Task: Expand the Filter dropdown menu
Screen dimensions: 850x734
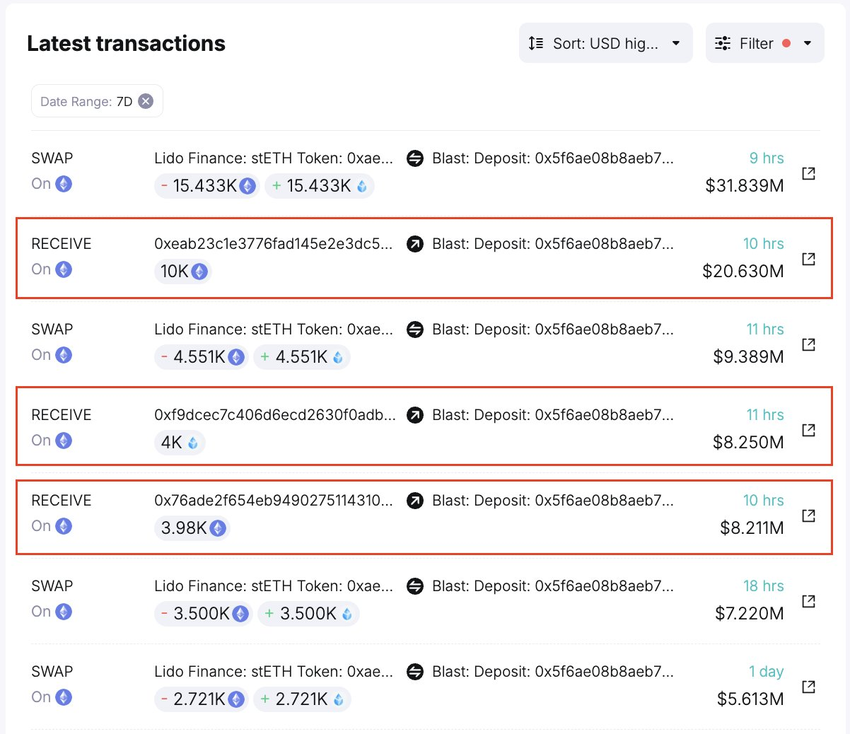Action: pyautogui.click(x=765, y=43)
